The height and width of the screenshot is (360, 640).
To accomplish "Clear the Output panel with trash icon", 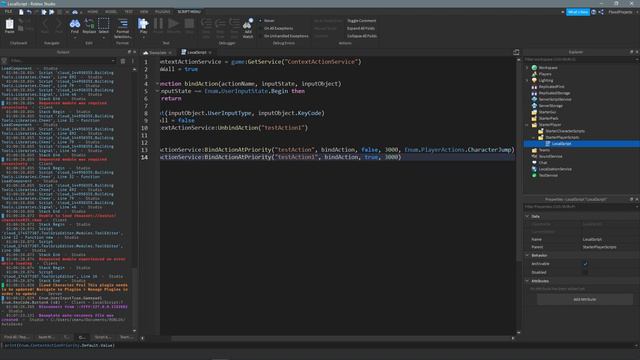I will (x=123, y=61).
